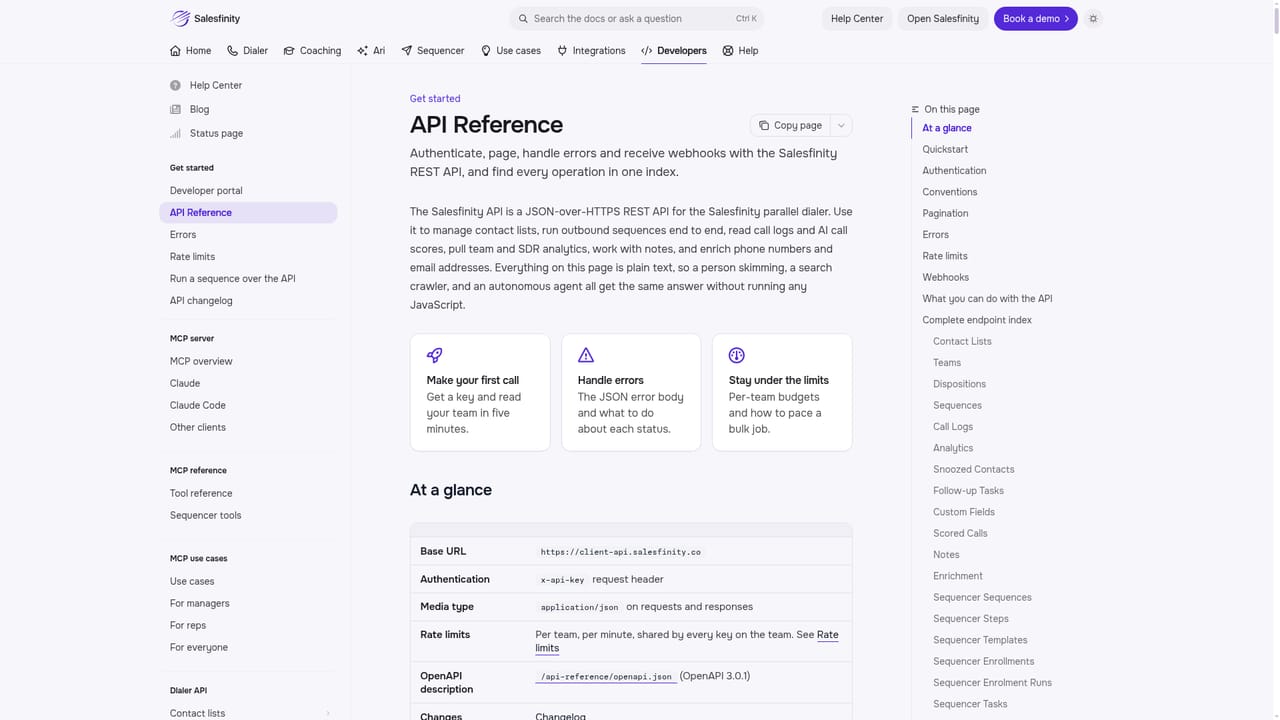The image size is (1280, 720).
Task: Click the Get started breadcrumb
Action: point(435,98)
